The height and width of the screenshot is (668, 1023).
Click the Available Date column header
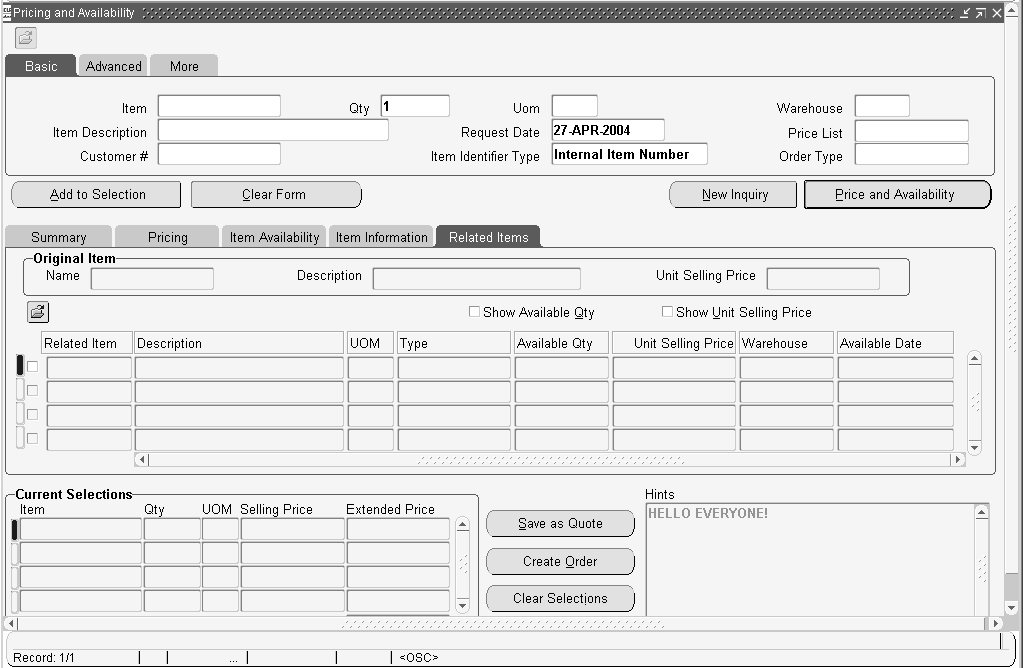pos(895,343)
